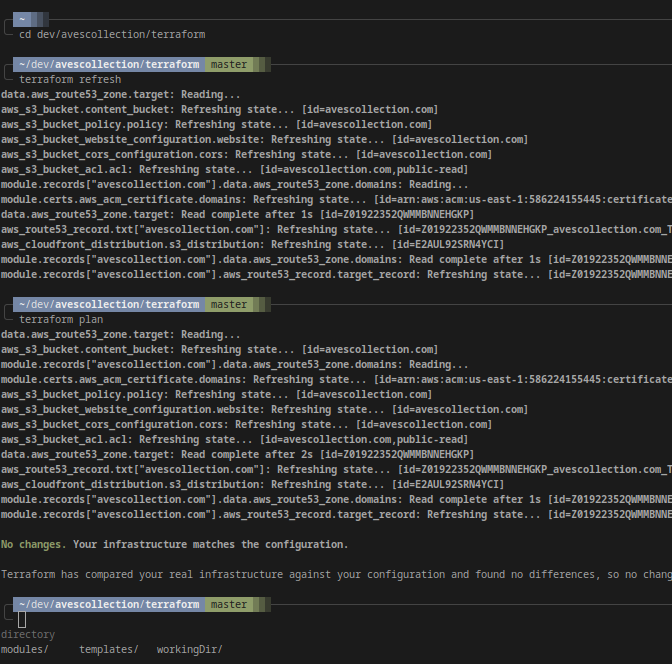Select the green 'No changes.' text
The image size is (672, 664).
[x=33, y=544]
